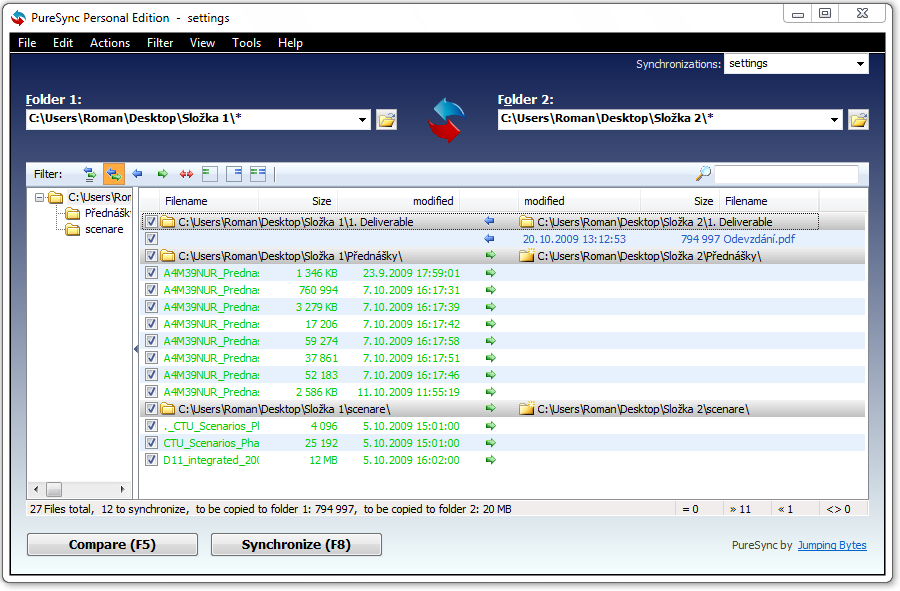This screenshot has width=900, height=591.
Task: Click the tree pane scrollbar left arrow
Action: (x=36, y=489)
